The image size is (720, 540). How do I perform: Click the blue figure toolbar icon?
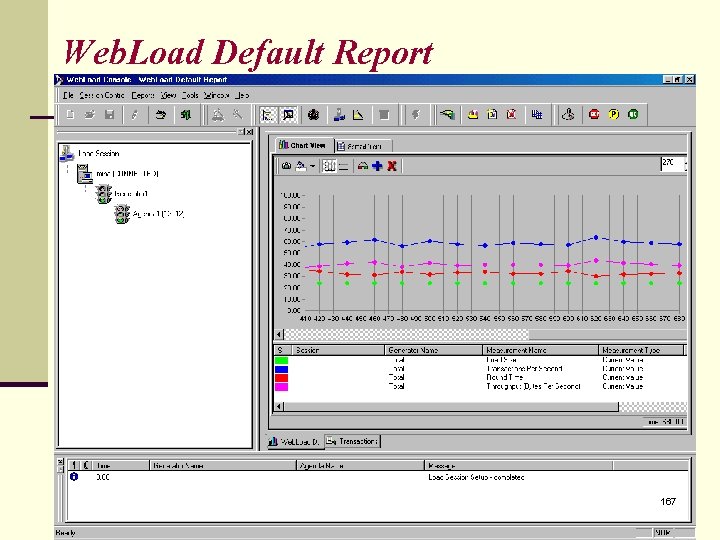pyautogui.click(x=339, y=114)
